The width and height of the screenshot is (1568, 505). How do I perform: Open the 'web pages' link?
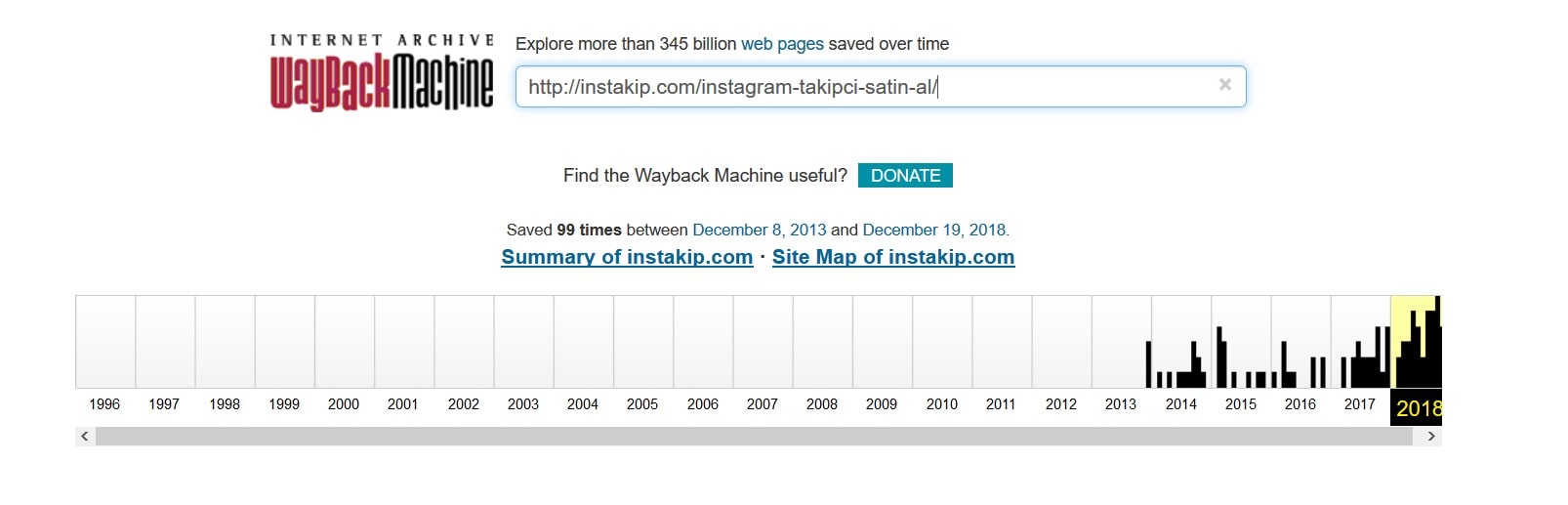pyautogui.click(x=782, y=44)
